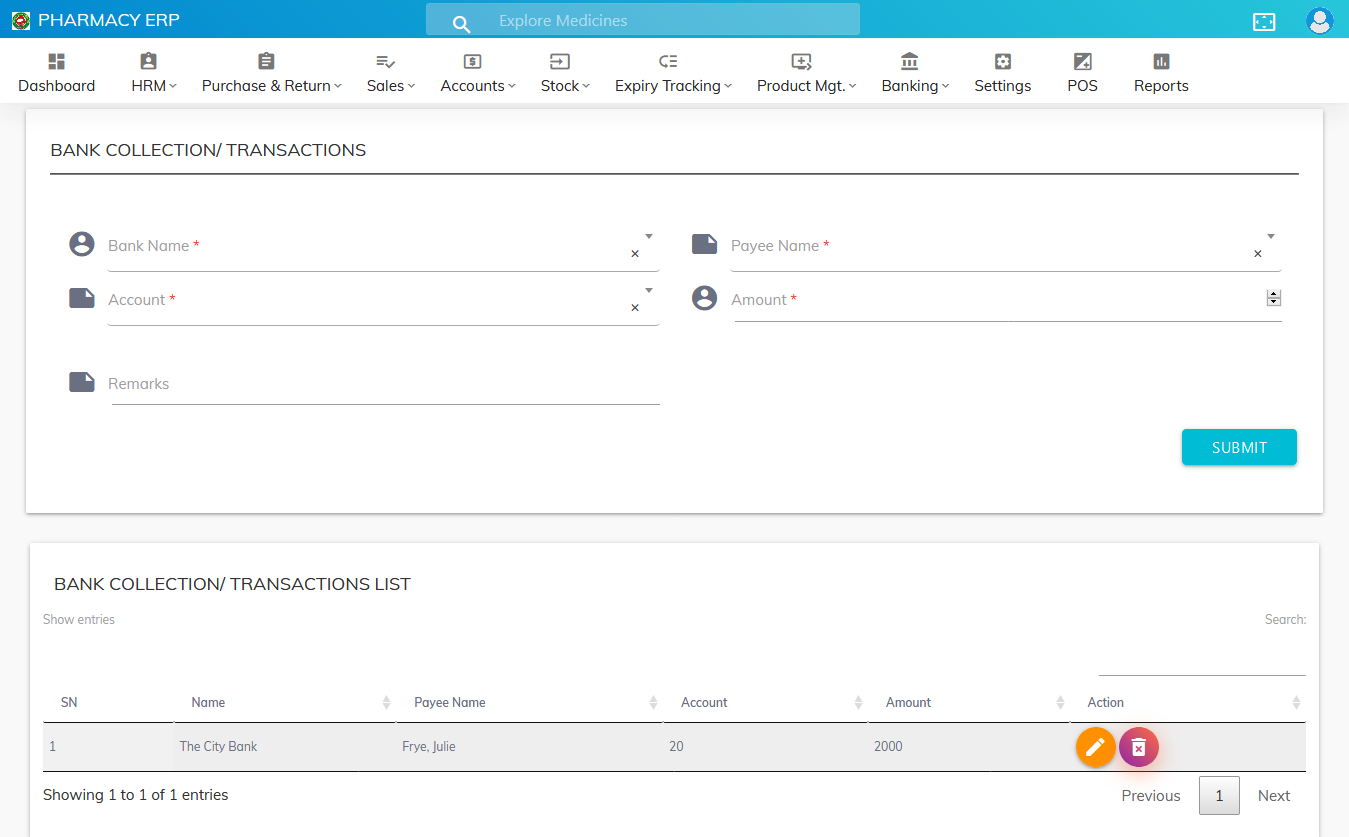Click the fullscreen icon in the top bar
The image size is (1349, 837).
[1264, 21]
